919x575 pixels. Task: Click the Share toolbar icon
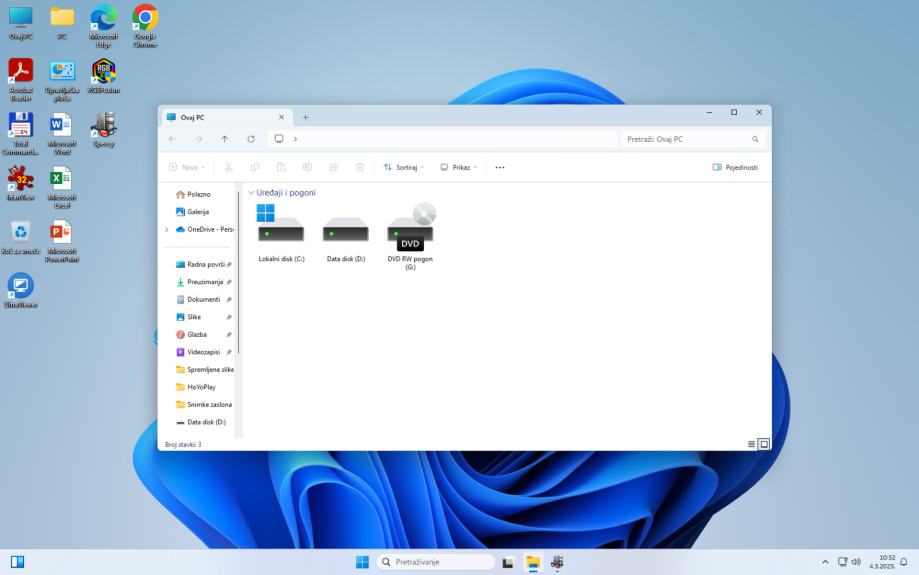[333, 167]
